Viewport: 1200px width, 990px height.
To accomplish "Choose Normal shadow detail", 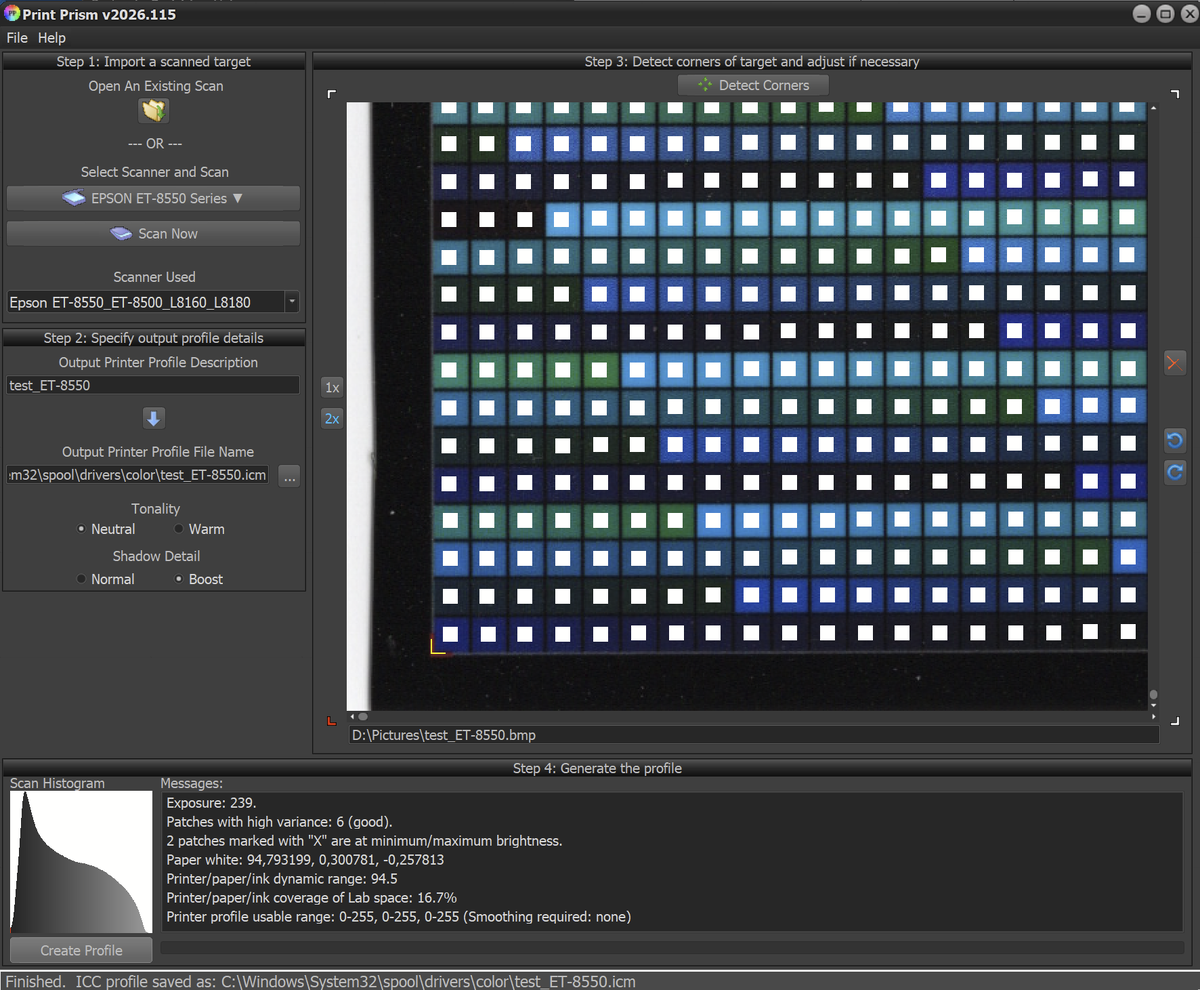I will click(81, 579).
